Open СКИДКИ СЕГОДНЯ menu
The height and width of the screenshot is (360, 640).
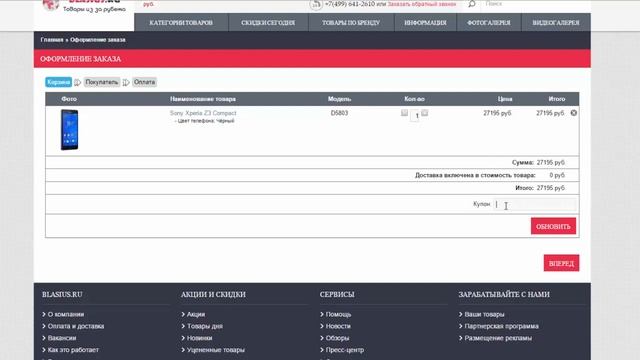pyautogui.click(x=268, y=22)
